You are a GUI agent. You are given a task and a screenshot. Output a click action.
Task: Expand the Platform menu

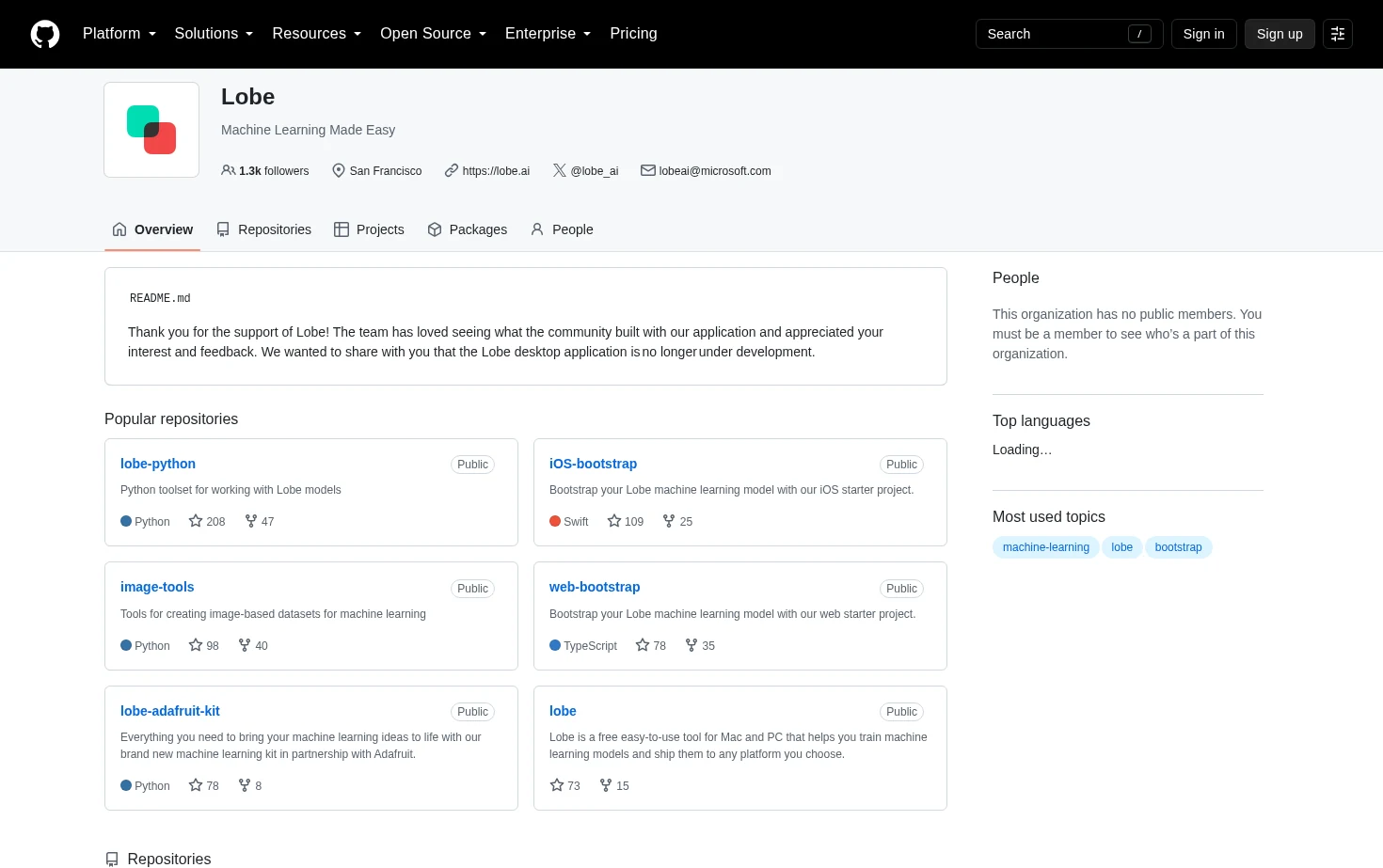(x=119, y=34)
